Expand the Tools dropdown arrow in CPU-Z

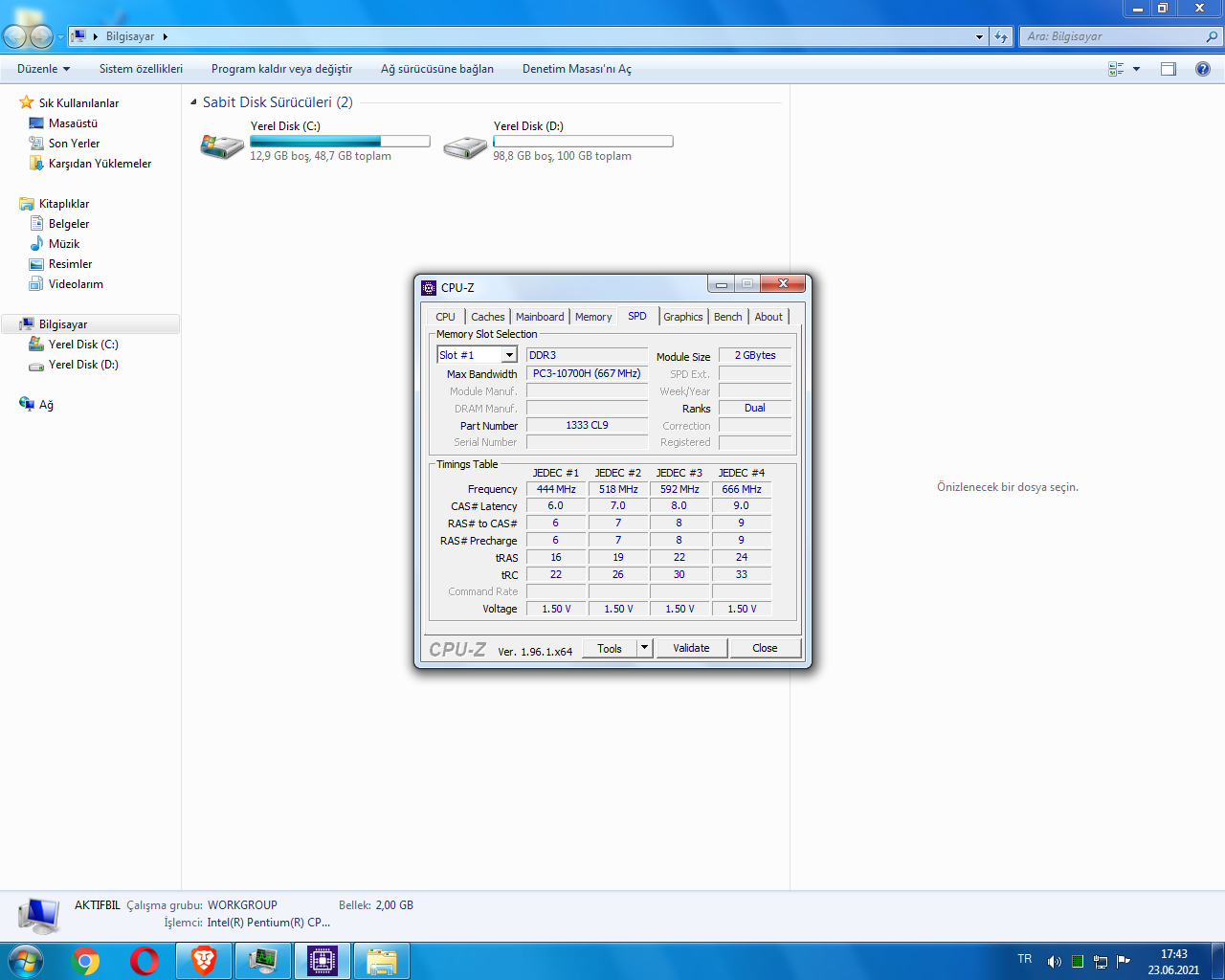[x=644, y=648]
